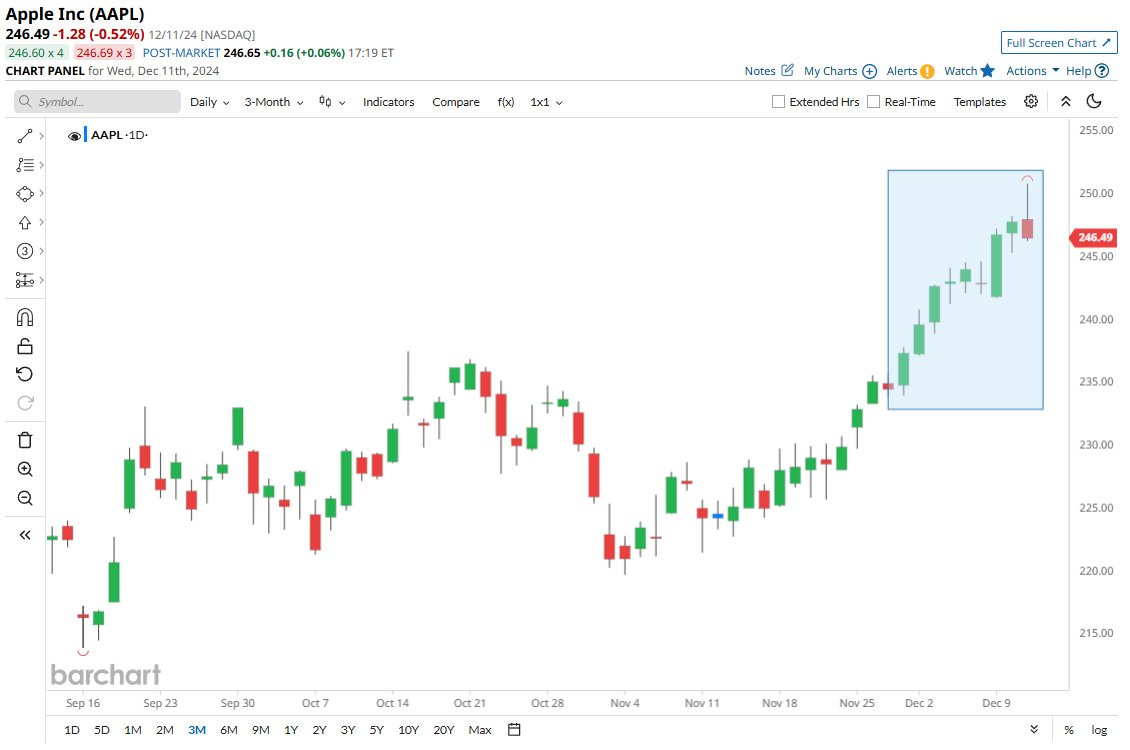The width and height of the screenshot is (1130, 750).
Task: Open the Daily frequency dropdown
Action: pos(210,102)
